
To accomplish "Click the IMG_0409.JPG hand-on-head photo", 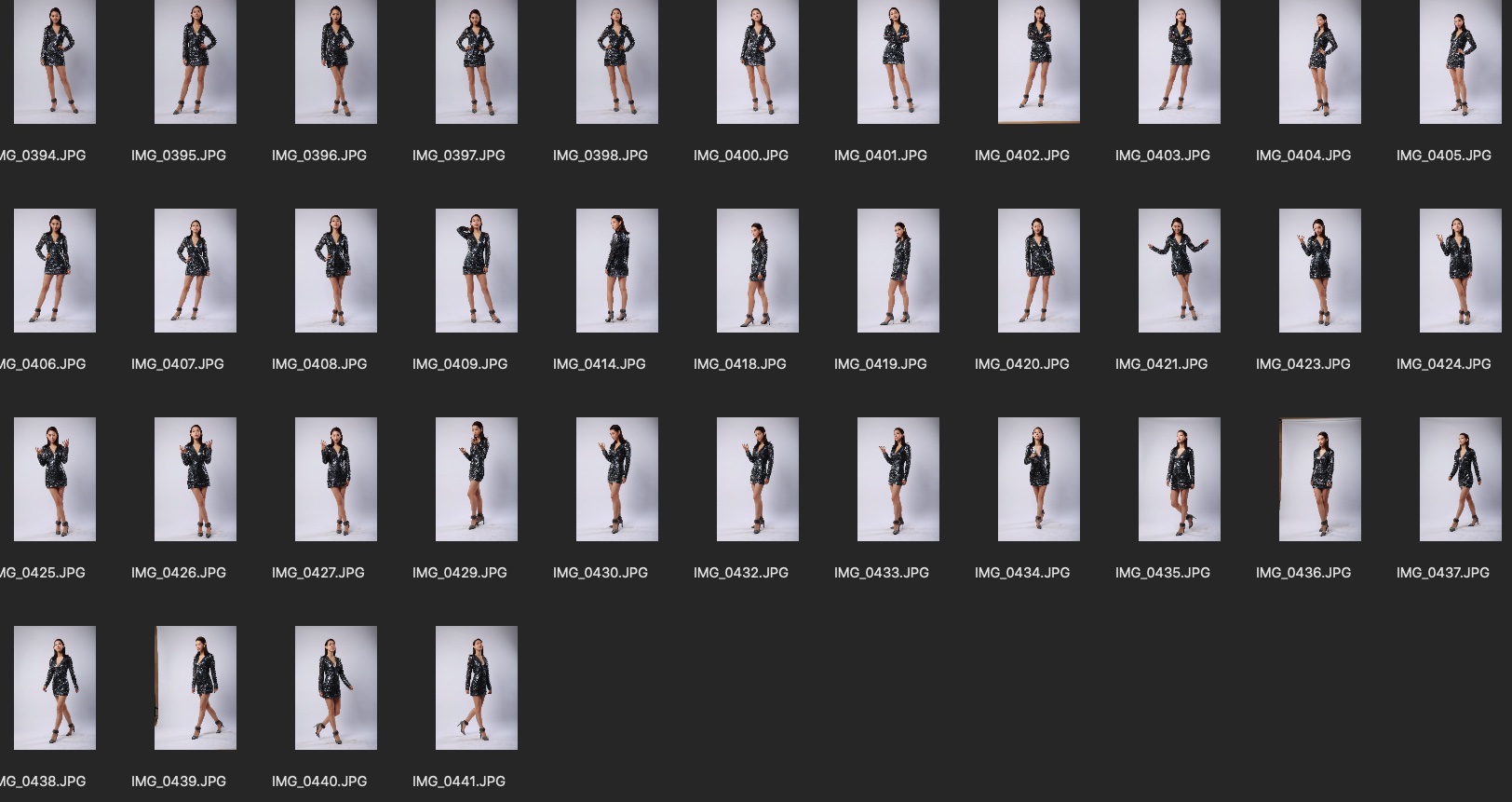I will [477, 270].
